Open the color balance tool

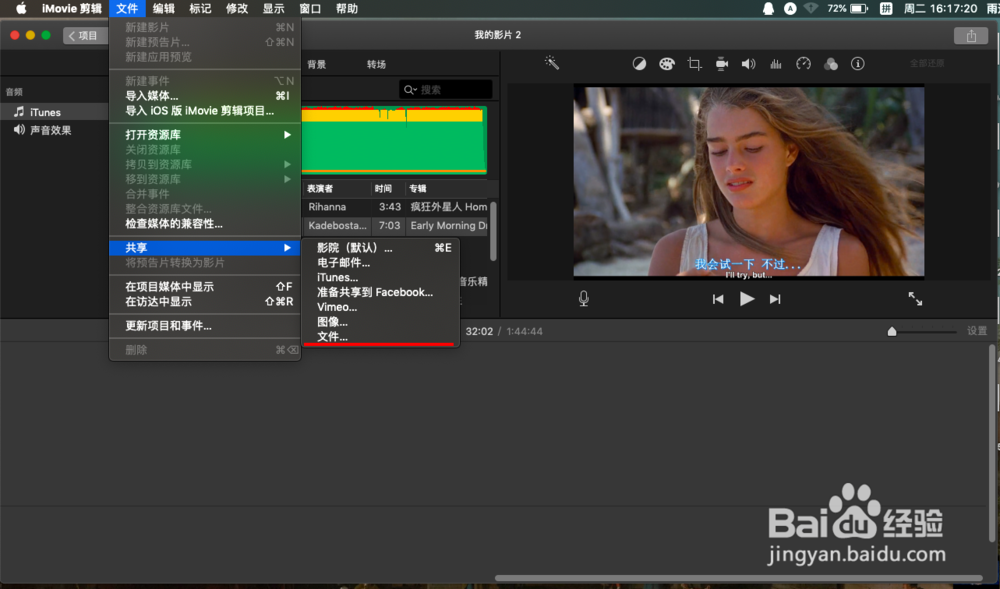(639, 64)
